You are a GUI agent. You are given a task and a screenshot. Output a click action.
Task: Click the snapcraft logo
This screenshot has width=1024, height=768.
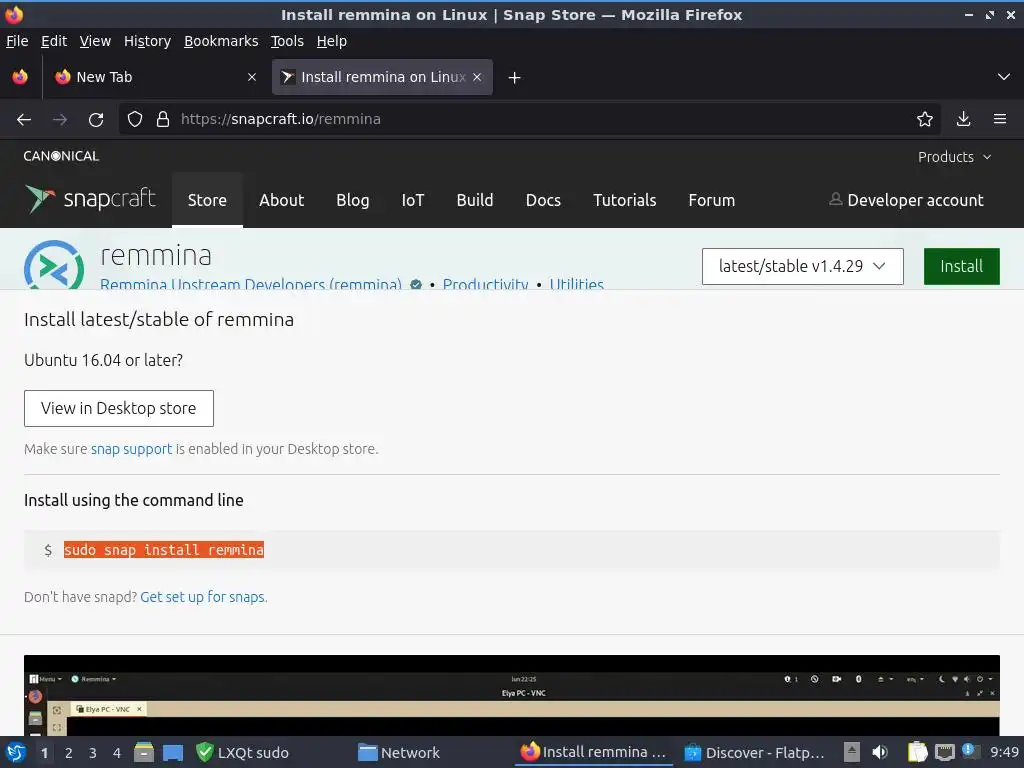(90, 199)
